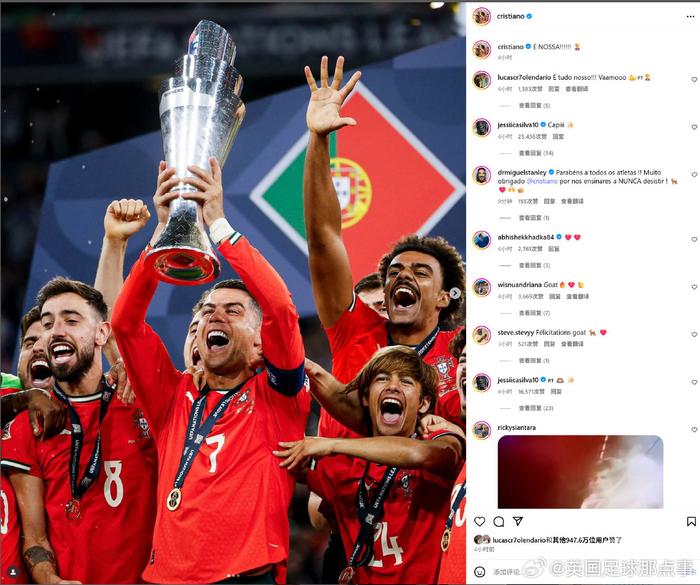The height and width of the screenshot is (585, 700).
Task: Expand replies under abhishekkhadka84's comment
Action: coord(534,265)
